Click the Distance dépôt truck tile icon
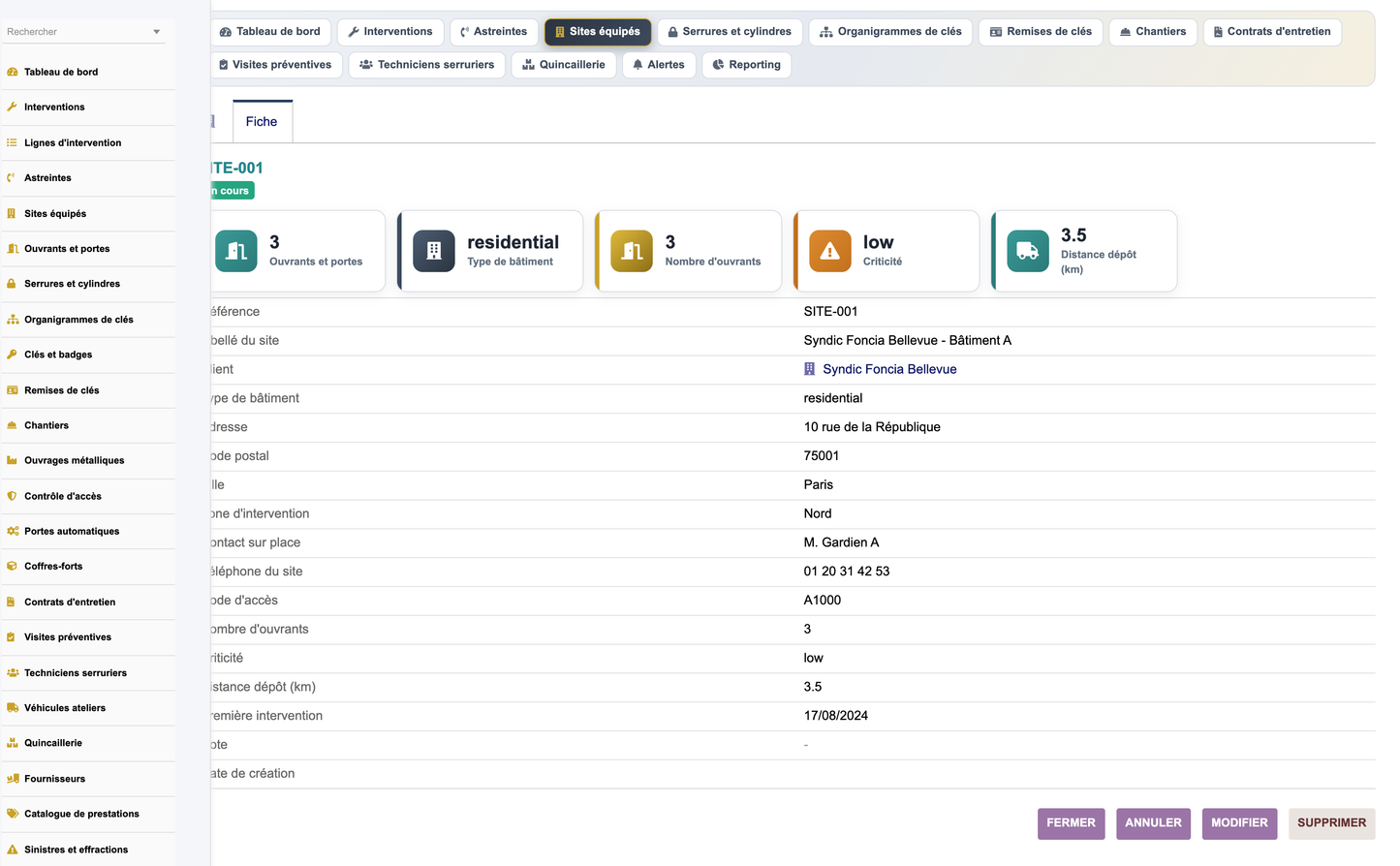The height and width of the screenshot is (866, 1400). (x=1028, y=251)
